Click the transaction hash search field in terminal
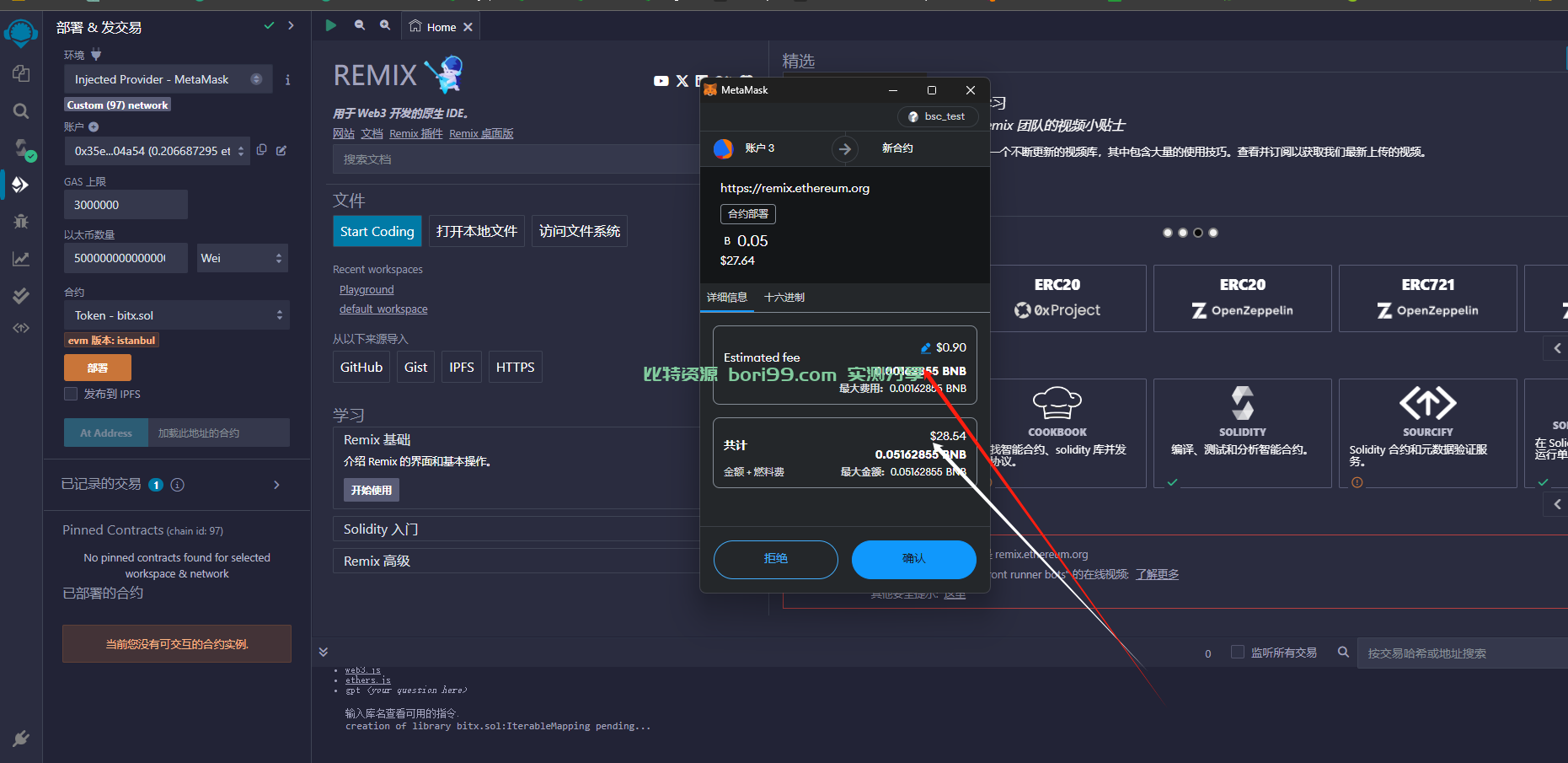 pos(1463,653)
